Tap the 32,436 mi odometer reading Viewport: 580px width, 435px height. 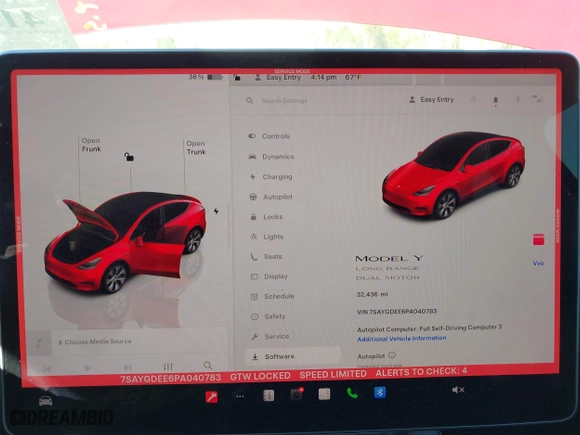click(372, 294)
